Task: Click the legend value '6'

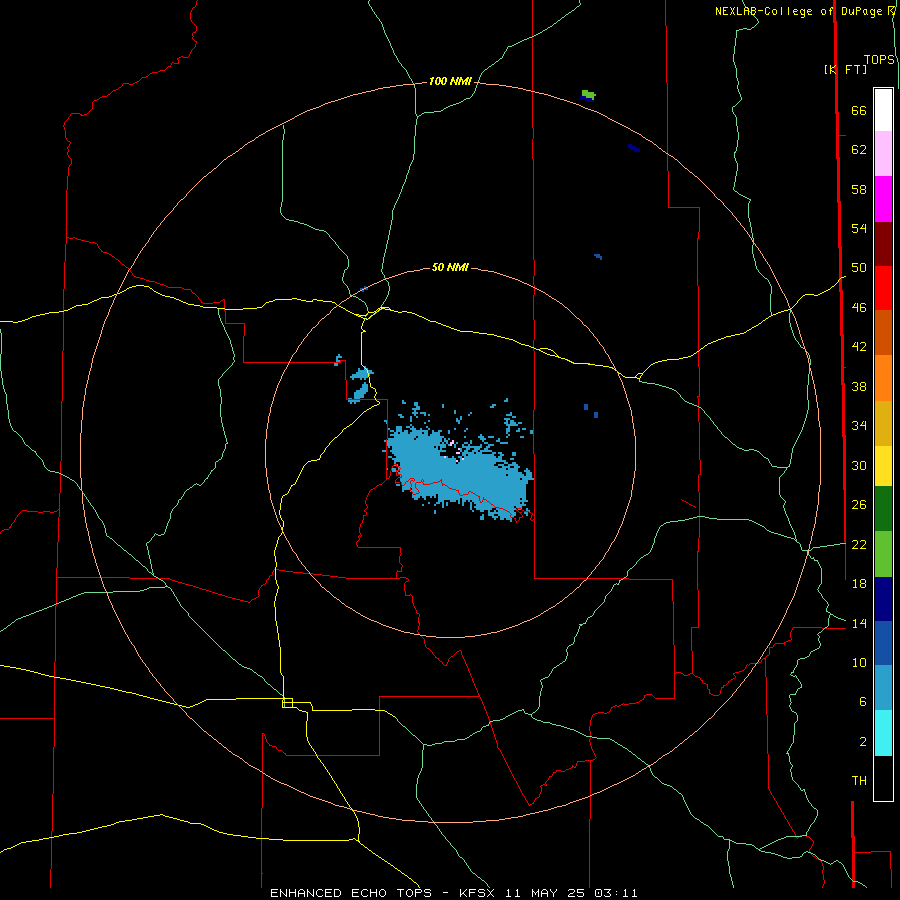Action: pos(863,701)
